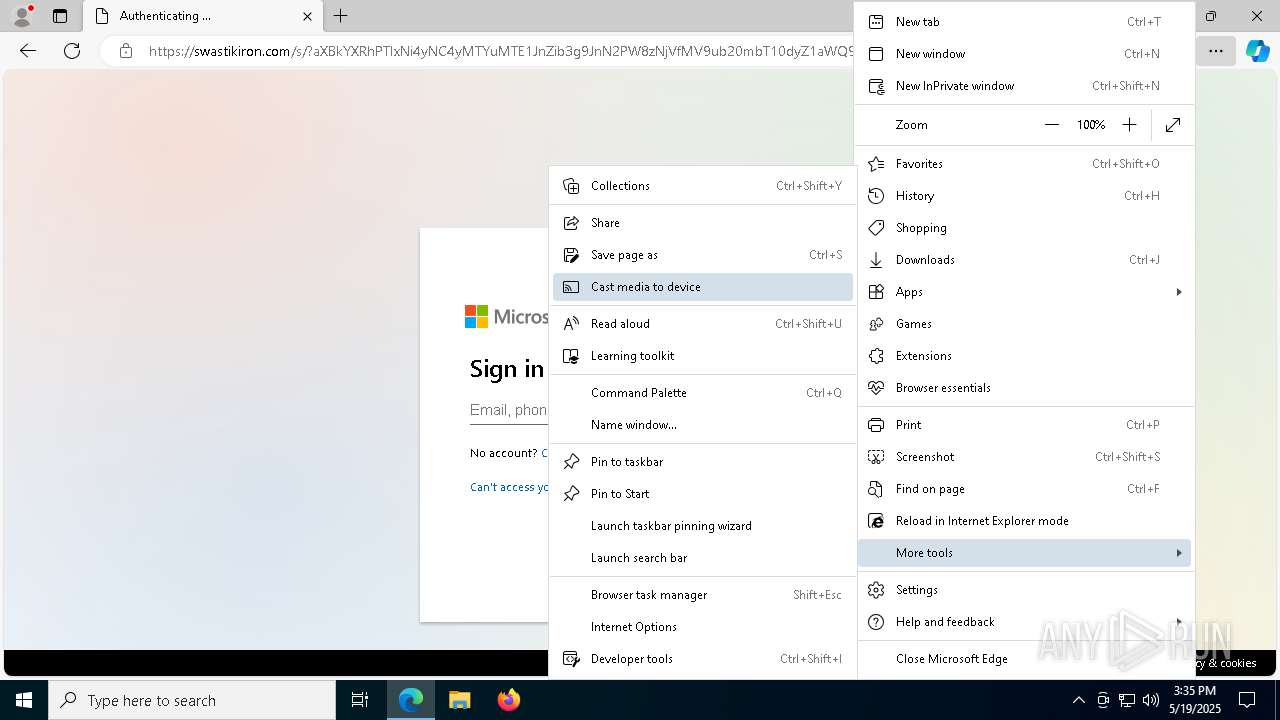Click the volume speaker tray icon

click(1151, 700)
